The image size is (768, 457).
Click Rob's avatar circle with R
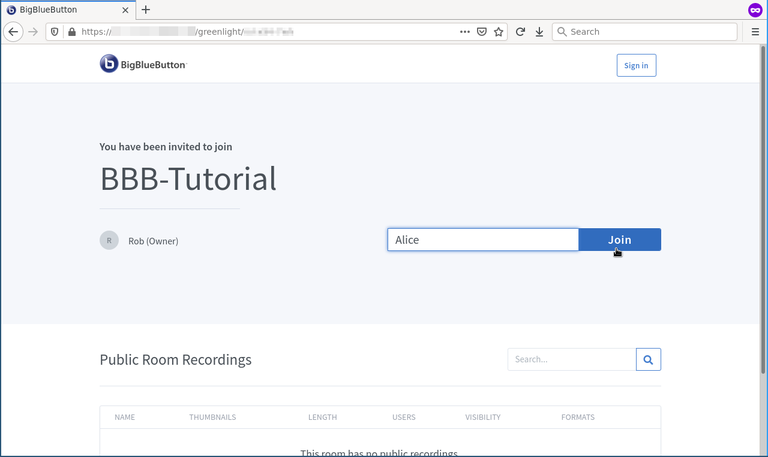click(109, 241)
